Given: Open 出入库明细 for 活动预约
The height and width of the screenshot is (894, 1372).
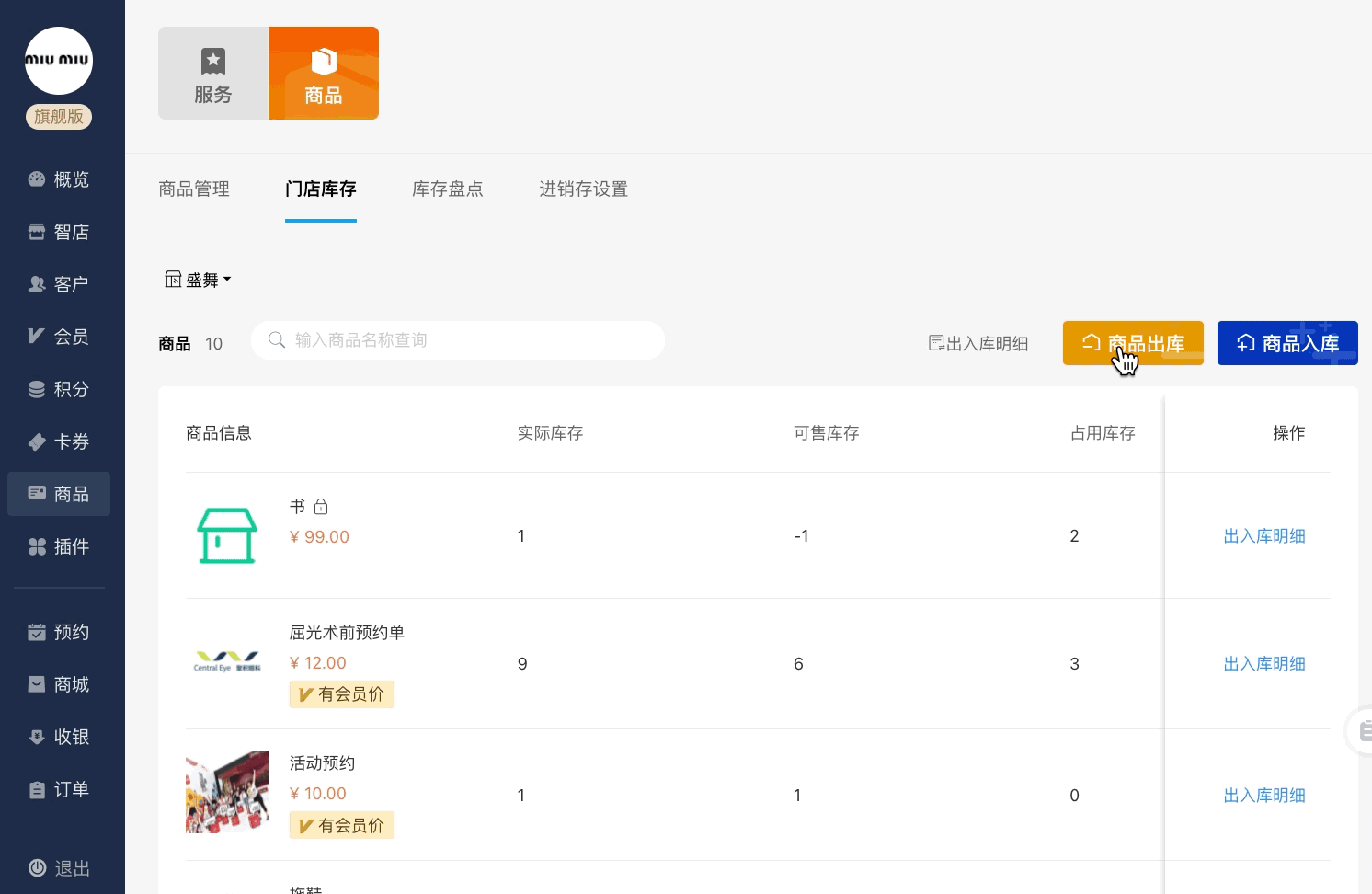Looking at the screenshot, I should (1264, 796).
